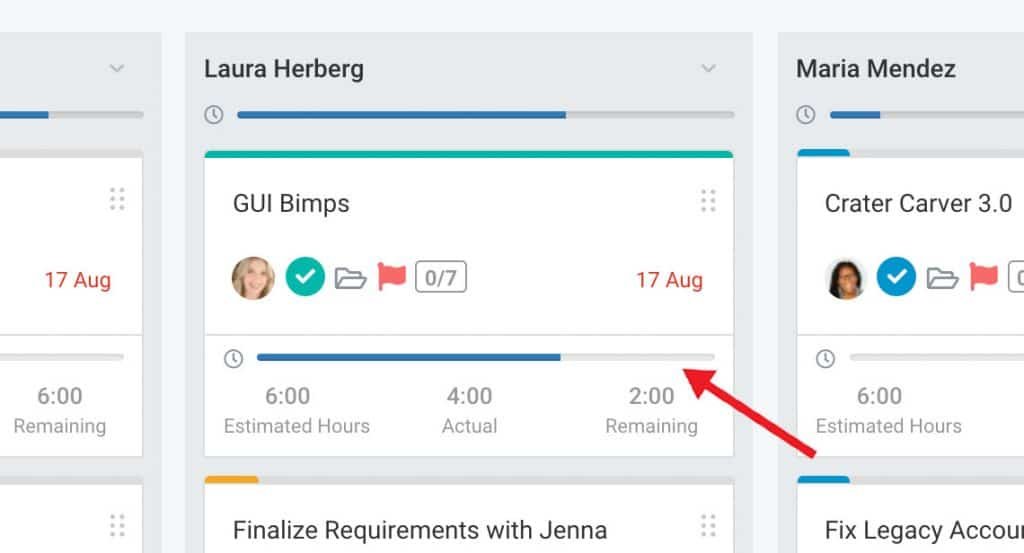Screen dimensions: 1024x553
Task: Click the drag handle on Finalize Requirements card
Action: point(708,526)
